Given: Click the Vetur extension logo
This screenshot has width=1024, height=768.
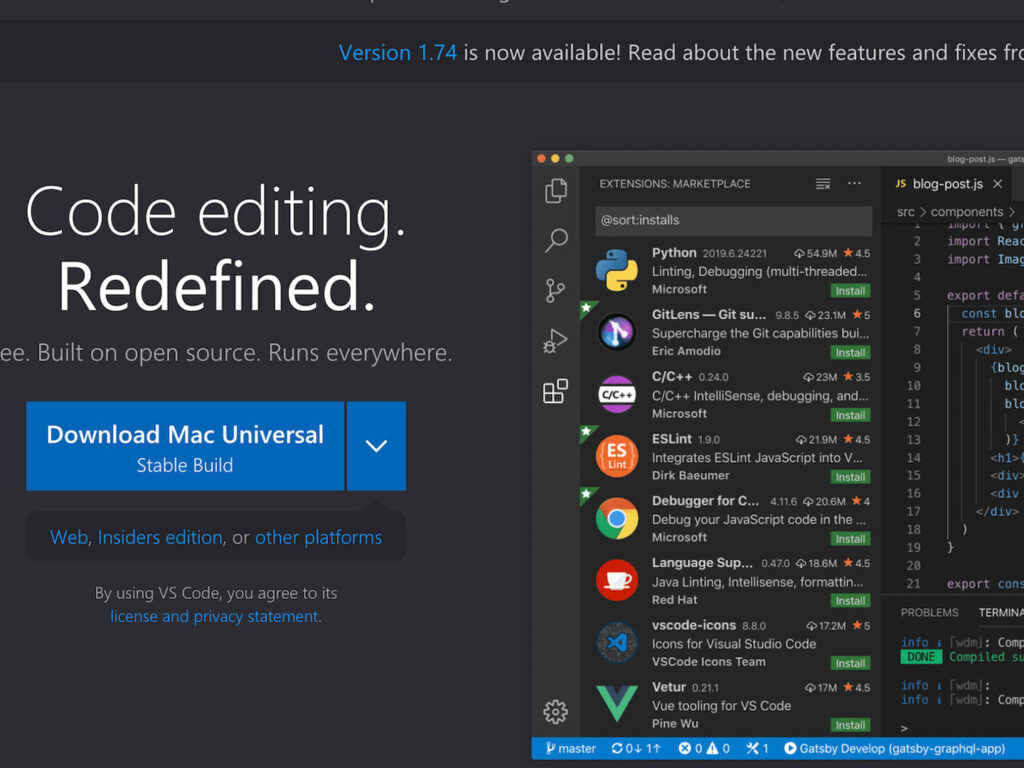Looking at the screenshot, I should [x=616, y=703].
